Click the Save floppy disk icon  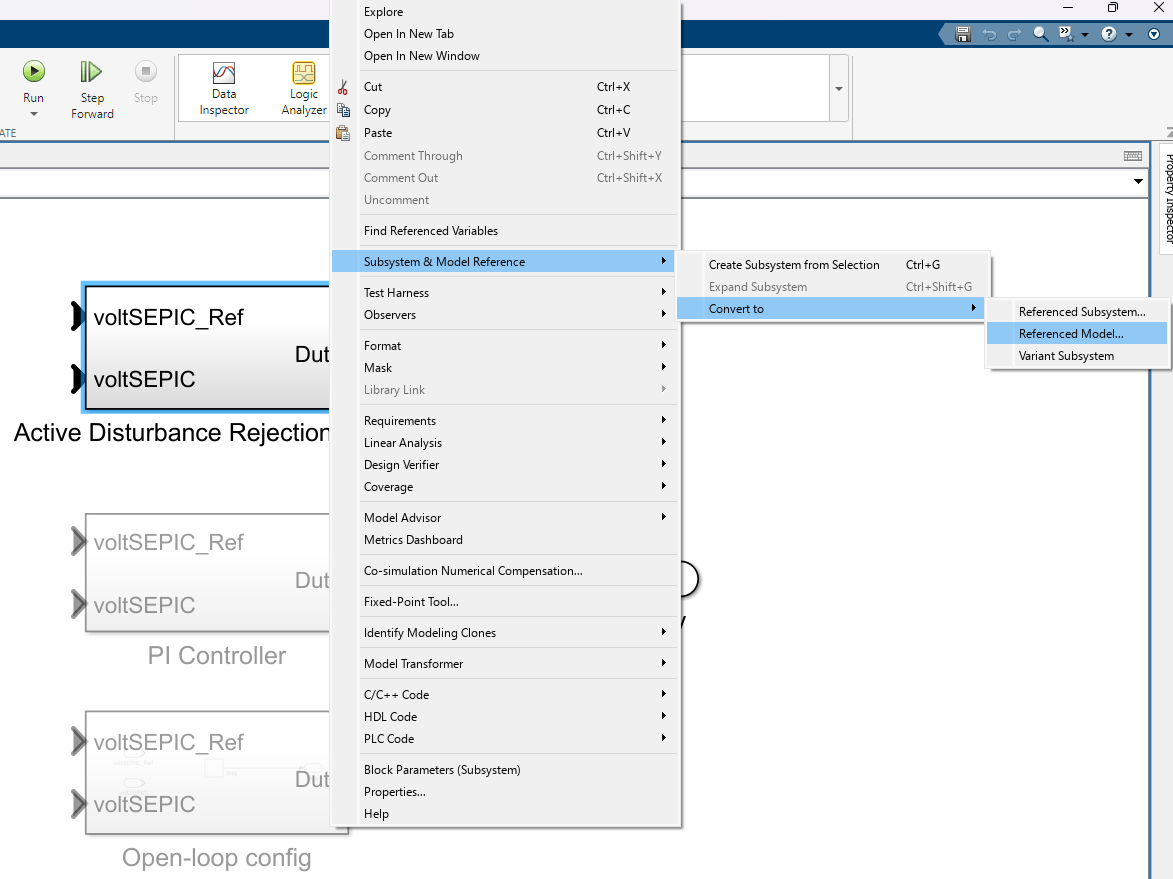click(x=963, y=34)
